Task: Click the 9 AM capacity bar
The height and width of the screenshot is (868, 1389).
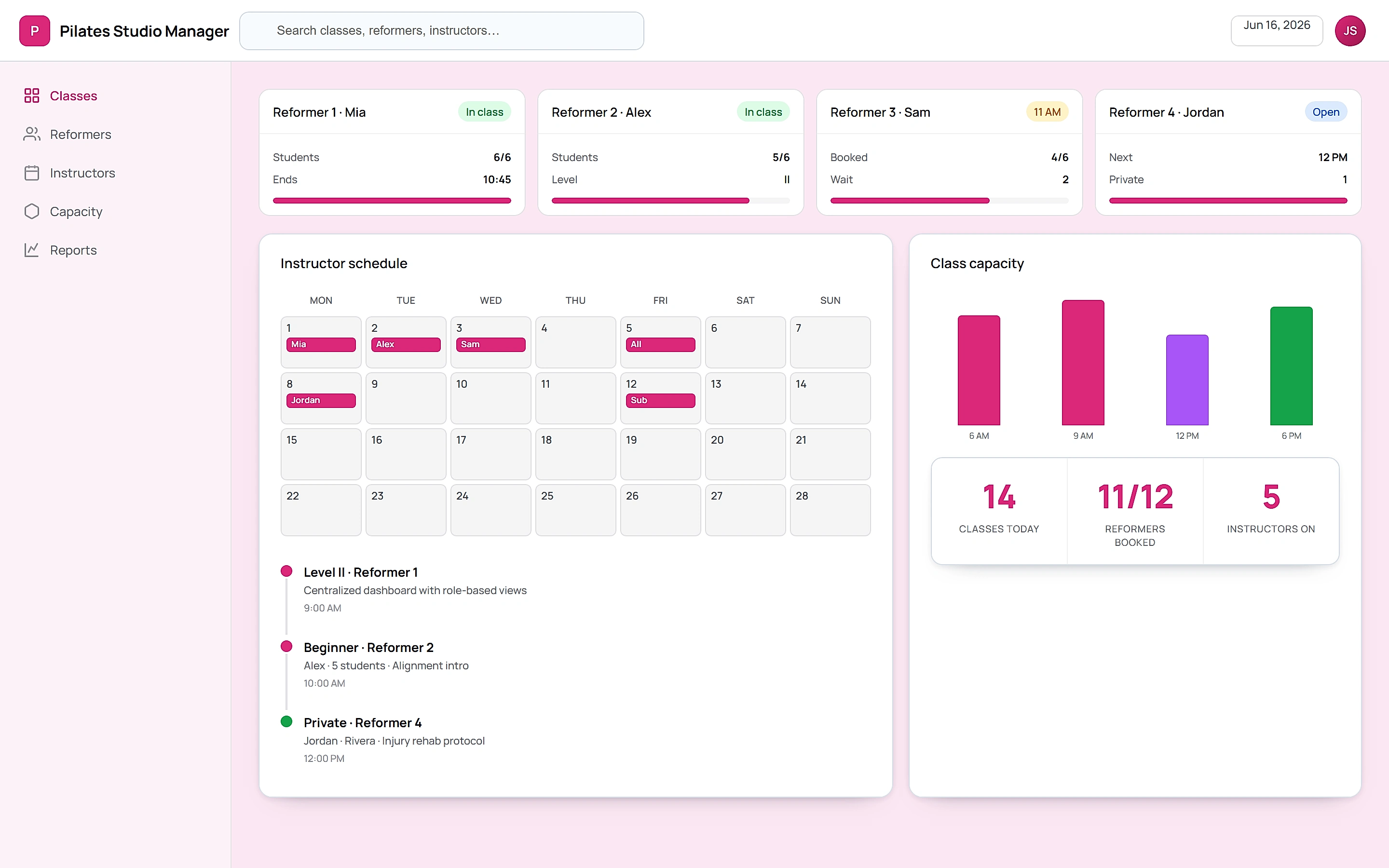Action: coord(1082,363)
